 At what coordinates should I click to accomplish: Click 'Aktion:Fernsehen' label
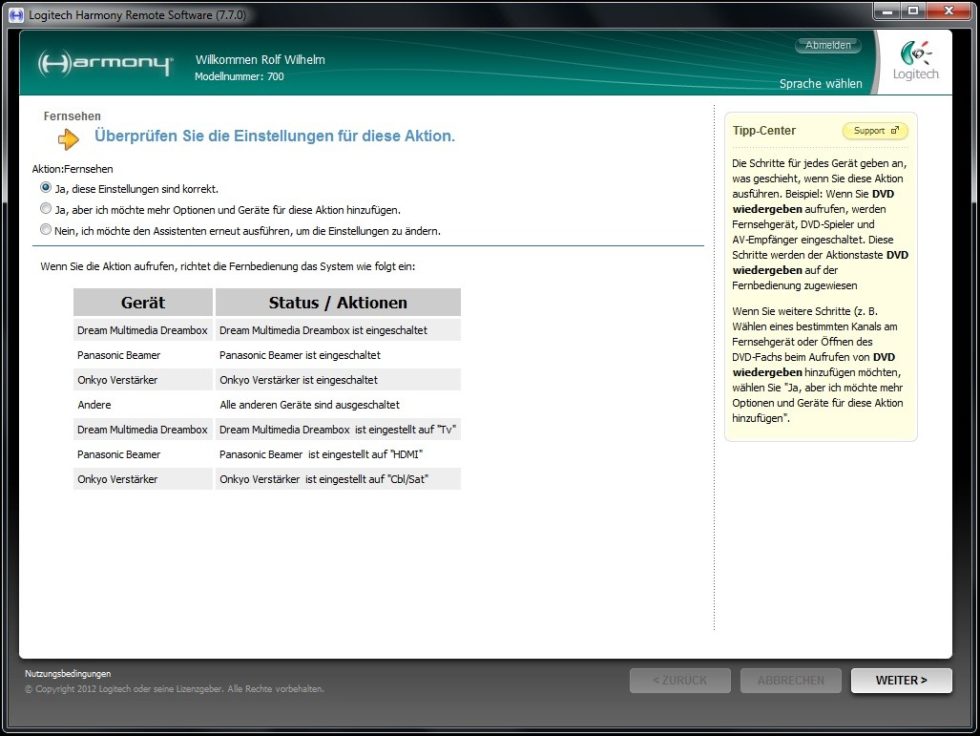click(x=72, y=169)
